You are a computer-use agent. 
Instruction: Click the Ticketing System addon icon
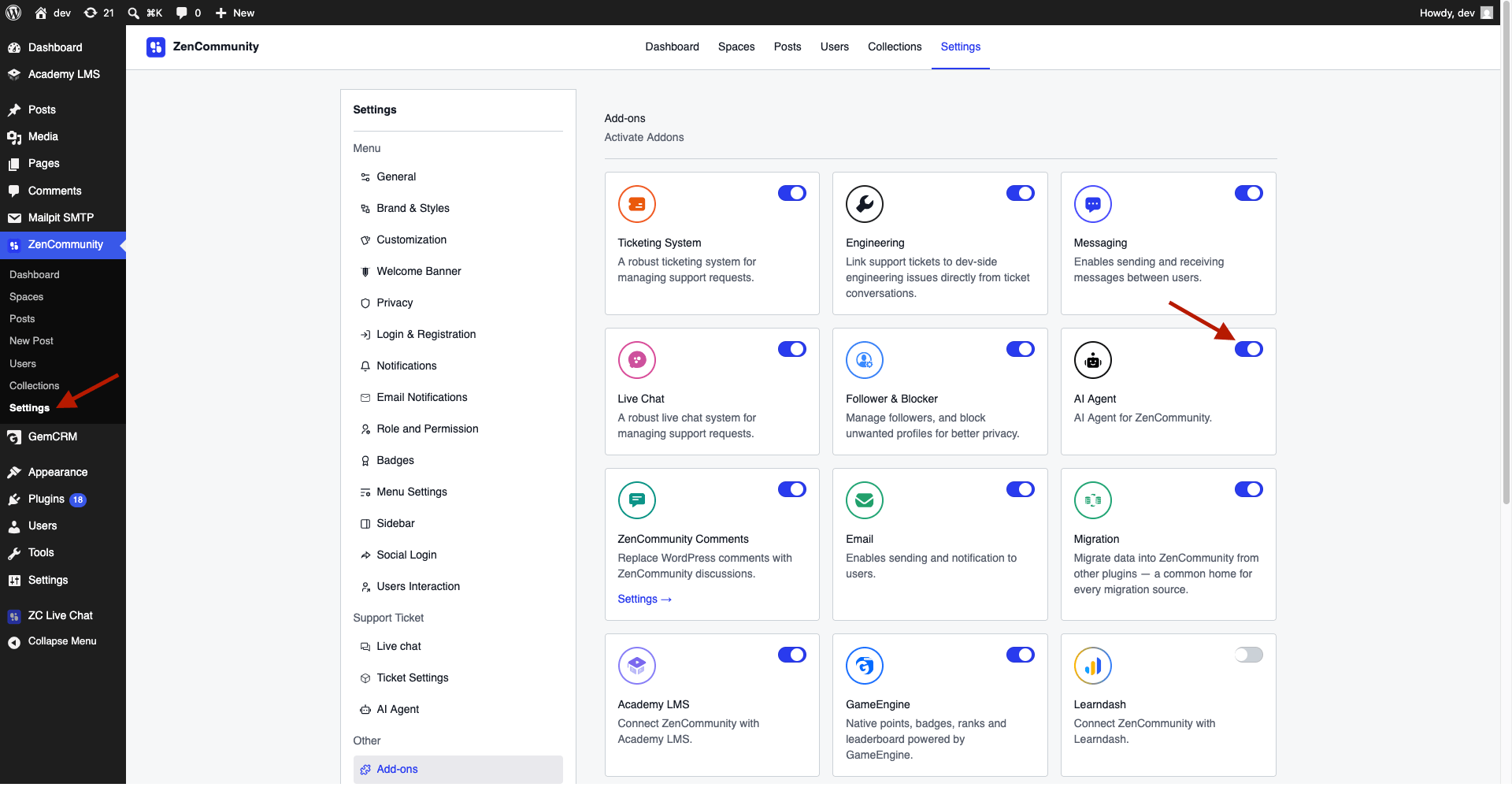tap(637, 204)
